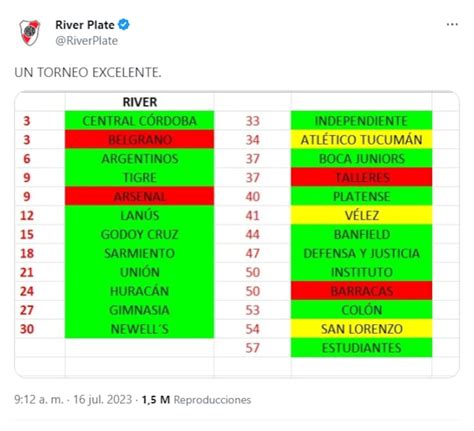Image resolution: width=474 pixels, height=431 pixels.
Task: Select the RIVER header cell
Action: pos(139,102)
